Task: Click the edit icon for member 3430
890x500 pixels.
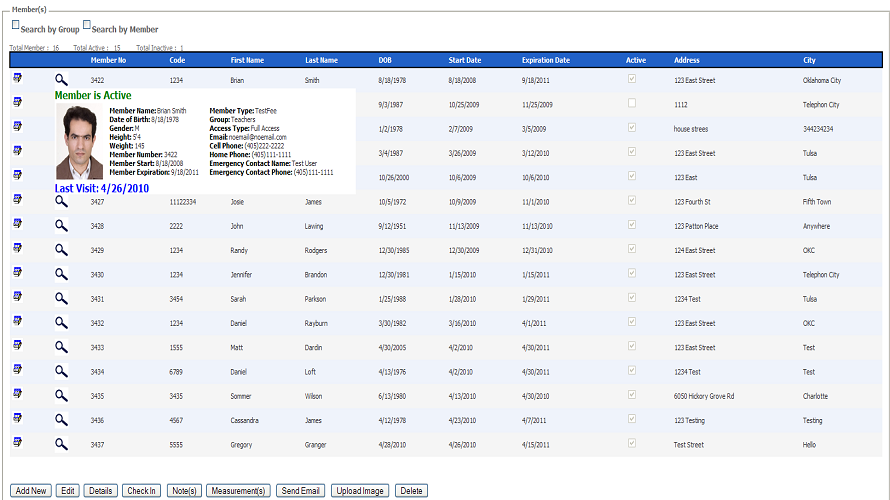Action: click(x=17, y=273)
